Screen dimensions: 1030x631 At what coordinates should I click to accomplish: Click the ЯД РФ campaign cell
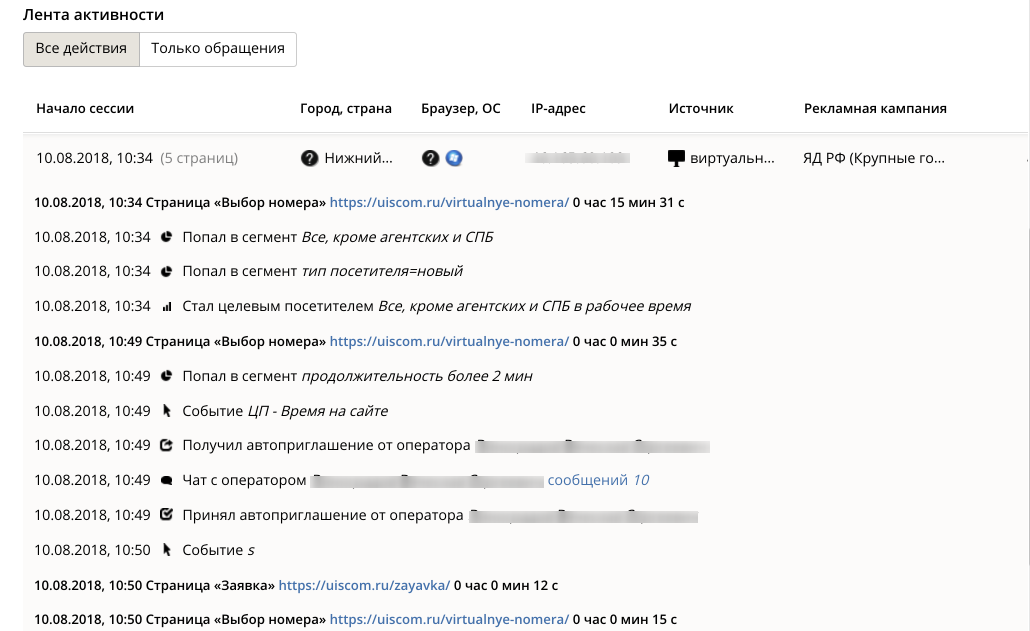pyautogui.click(x=874, y=158)
